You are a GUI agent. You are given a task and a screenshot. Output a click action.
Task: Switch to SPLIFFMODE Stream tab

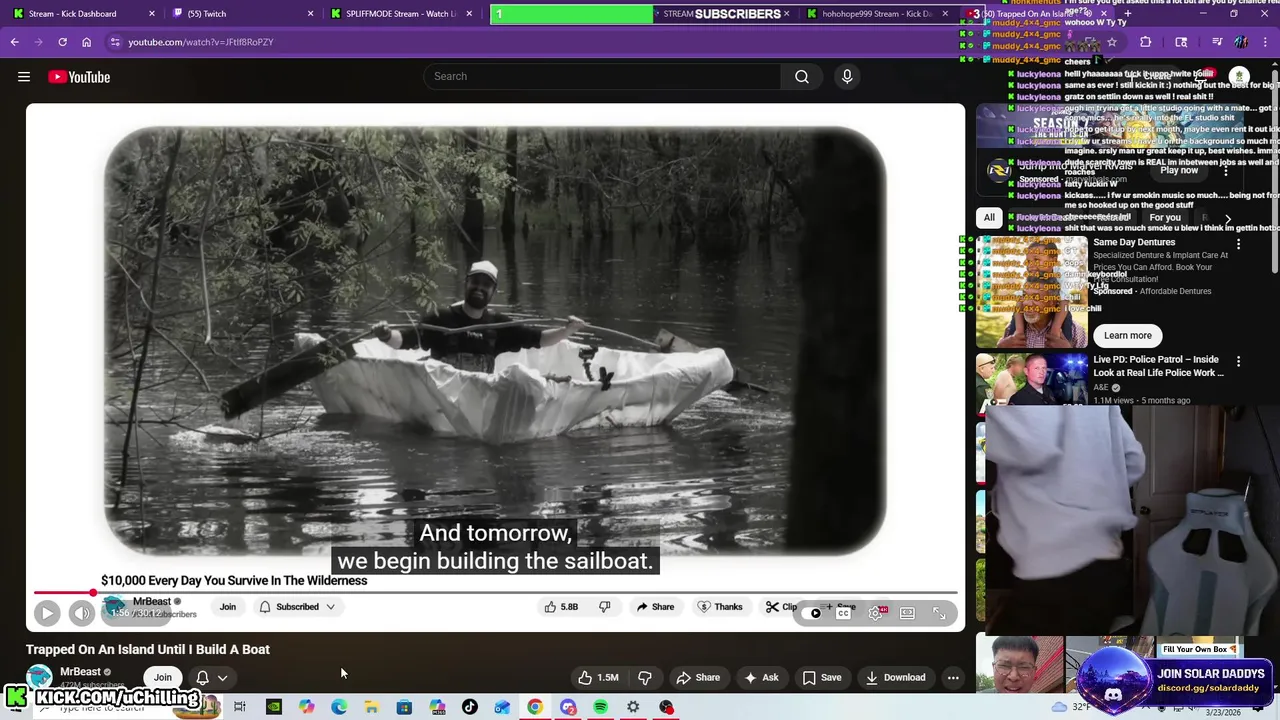coord(400,14)
